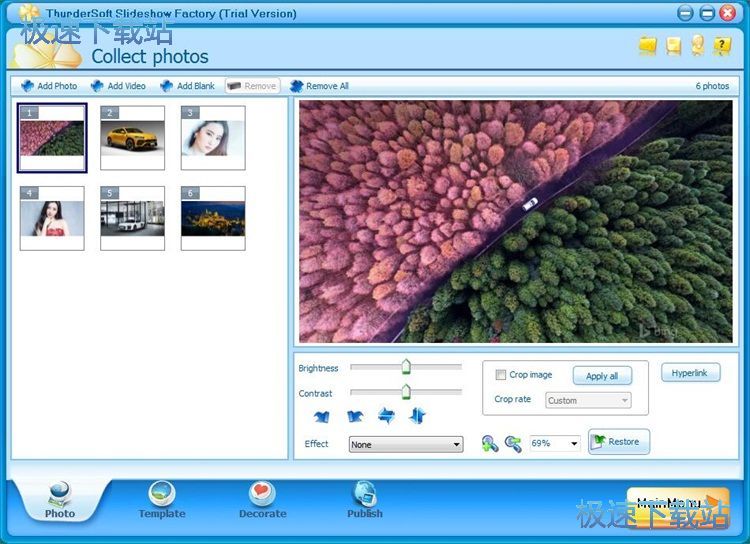This screenshot has height=544, width=750.
Task: Click the Remove All icon
Action: tap(296, 86)
